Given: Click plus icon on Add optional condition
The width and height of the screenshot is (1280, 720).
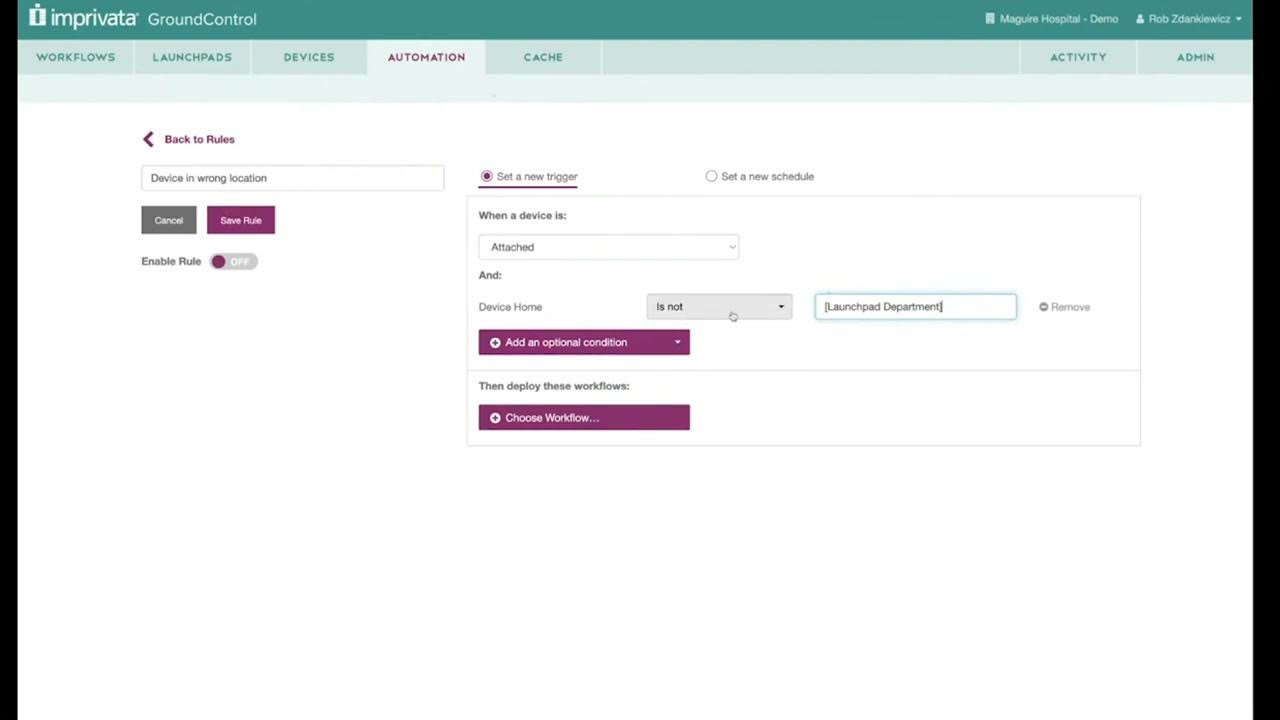Looking at the screenshot, I should pos(495,342).
